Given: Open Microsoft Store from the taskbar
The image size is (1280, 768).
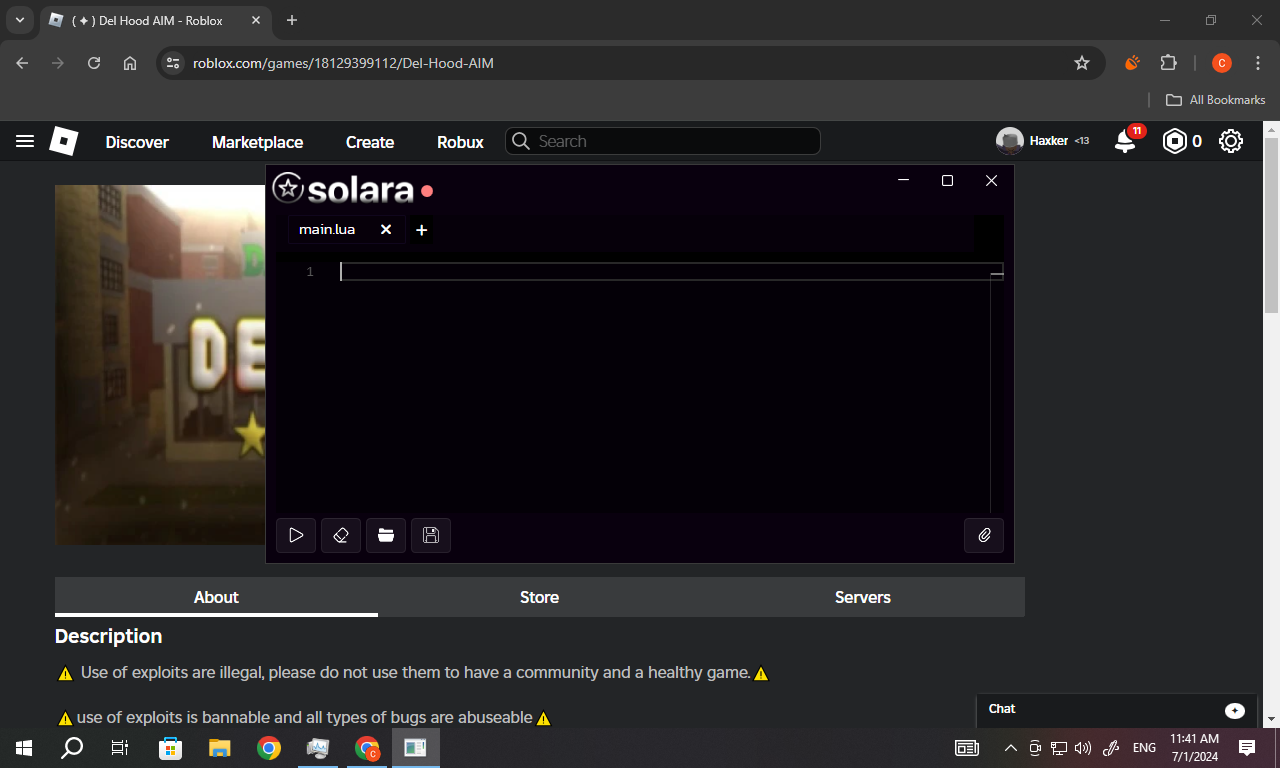Looking at the screenshot, I should (171, 748).
